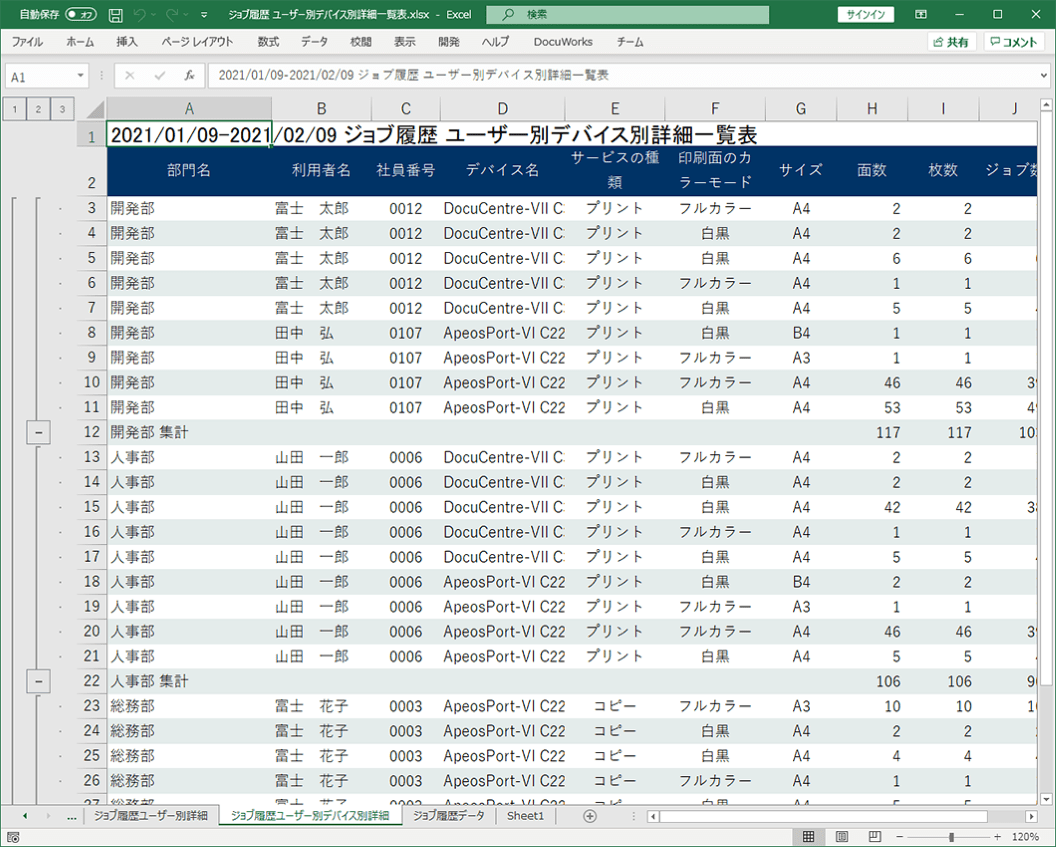The width and height of the screenshot is (1056, 847).
Task: Open the 校閲 ribbon tab
Action: pos(361,42)
